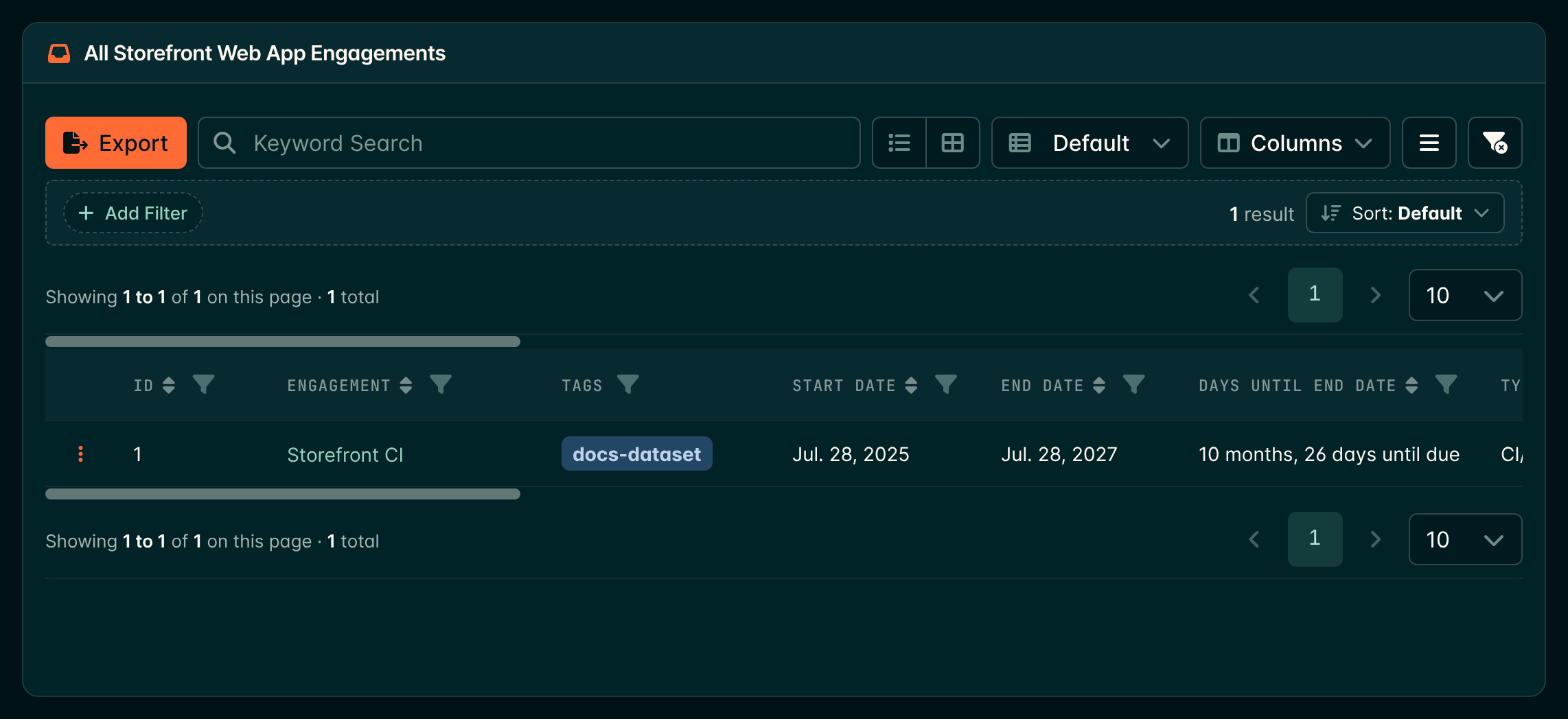Sort by Start Date column arrows
Image resolution: width=1568 pixels, height=719 pixels.
click(911, 385)
